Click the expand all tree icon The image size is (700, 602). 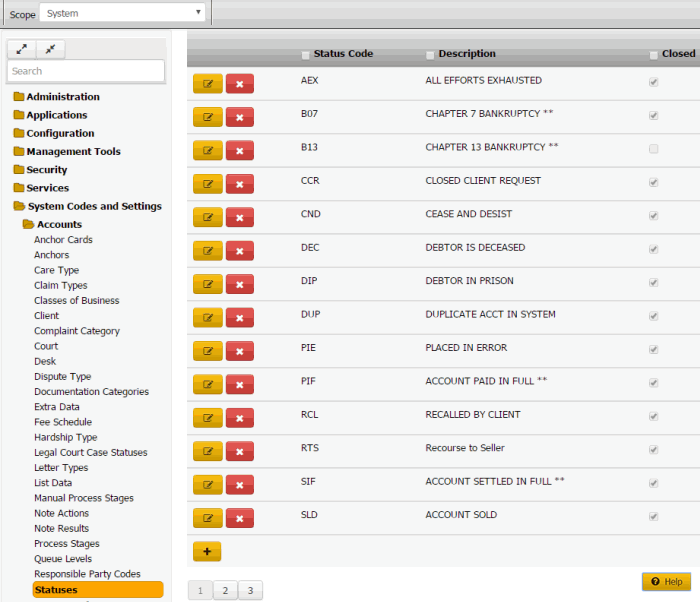pyautogui.click(x=22, y=49)
